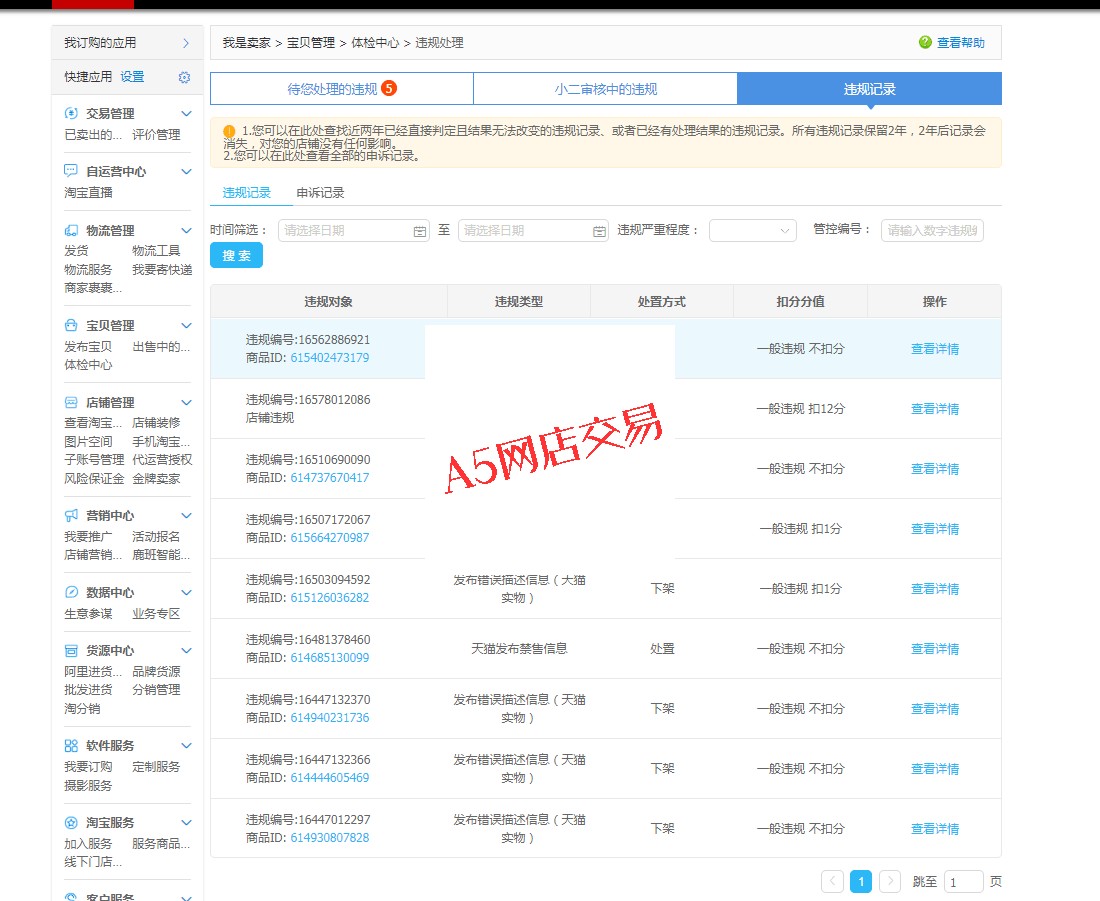The width and height of the screenshot is (1100, 901).
Task: Open 生意参谋 in the sidebar
Action: pyautogui.click(x=88, y=613)
